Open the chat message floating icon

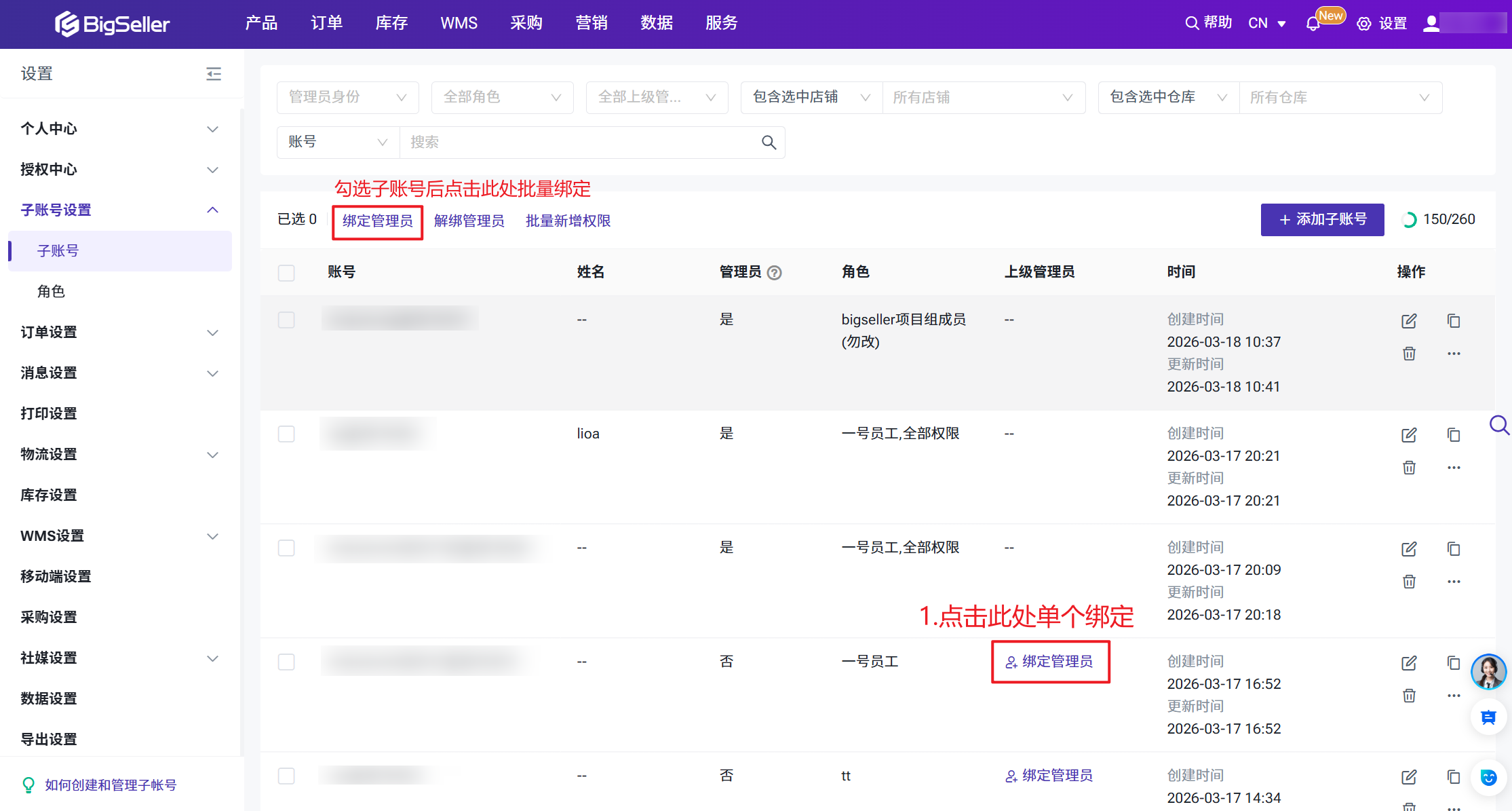click(x=1488, y=717)
